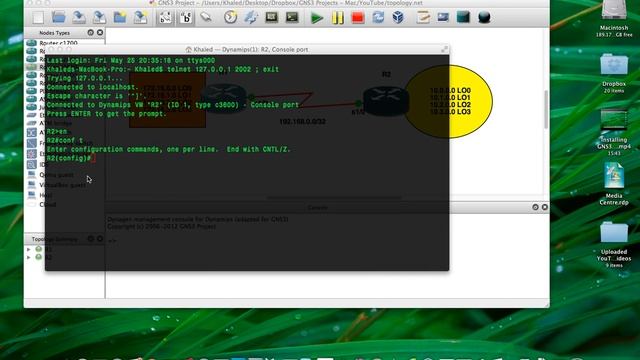Viewport: 640px width, 360px height.
Task: Open the AUX console terminal icon
Action: point(292,17)
